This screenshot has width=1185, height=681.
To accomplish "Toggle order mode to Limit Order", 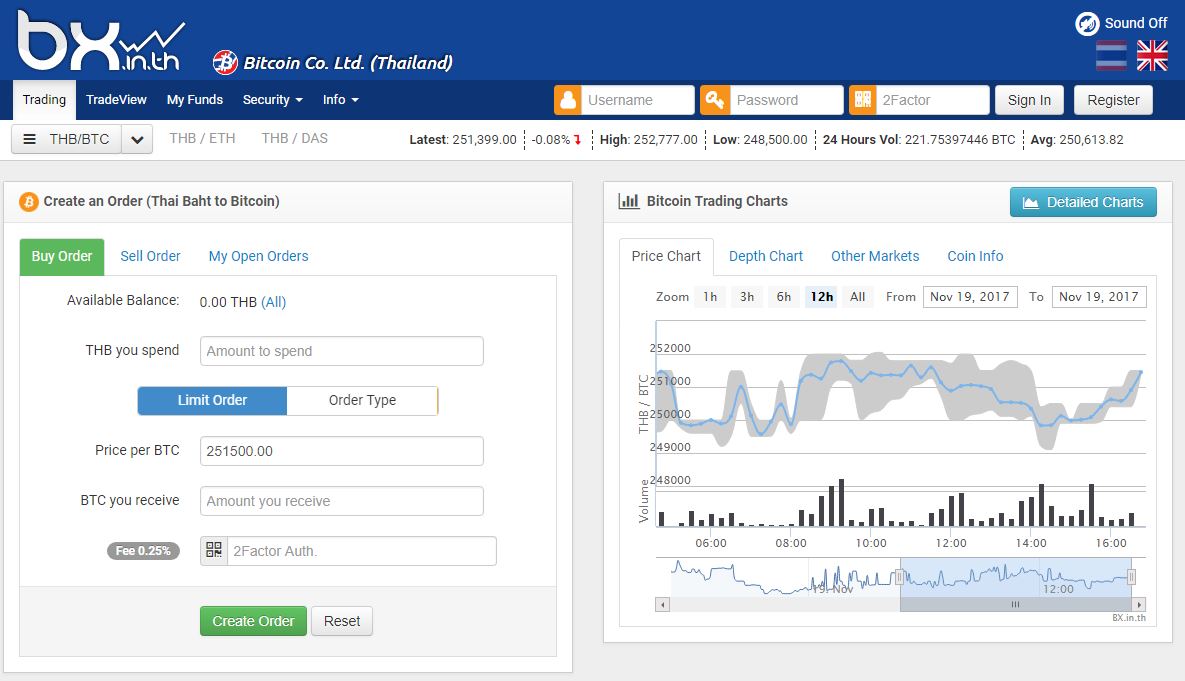I will 212,400.
